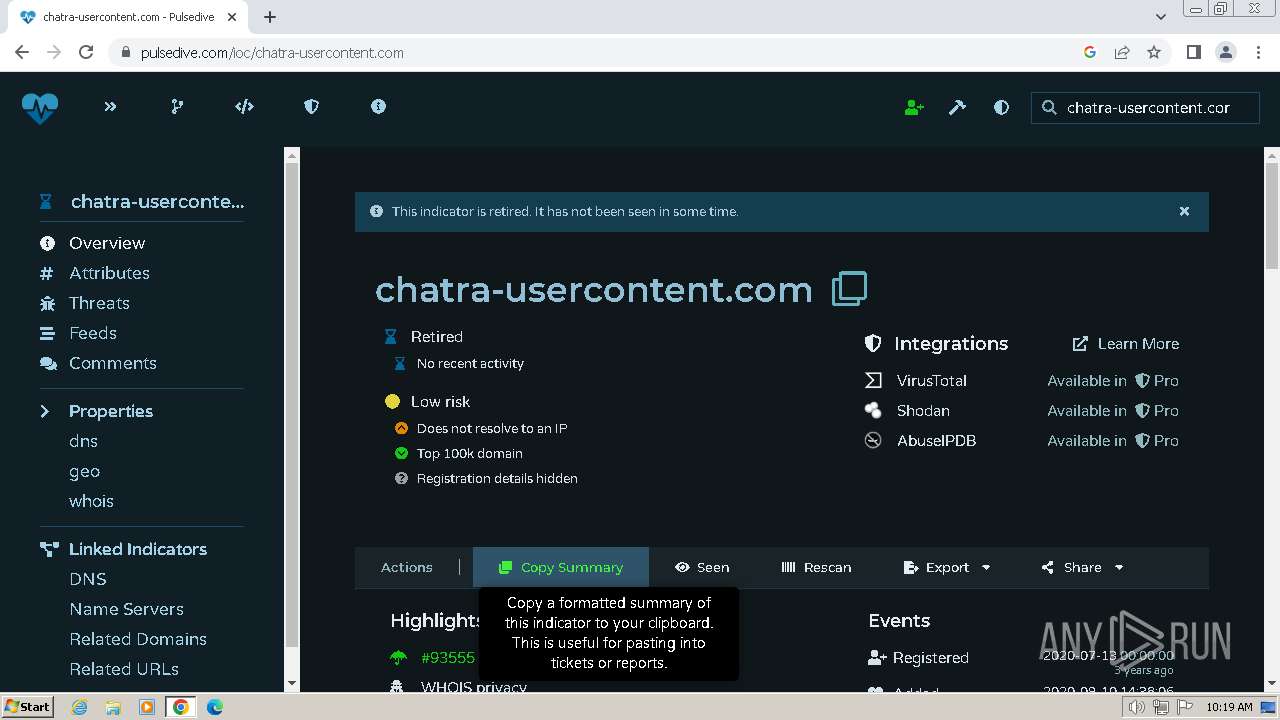Image resolution: width=1280 pixels, height=720 pixels.
Task: Click the Pulsedive heart logo
Action: (x=40, y=107)
